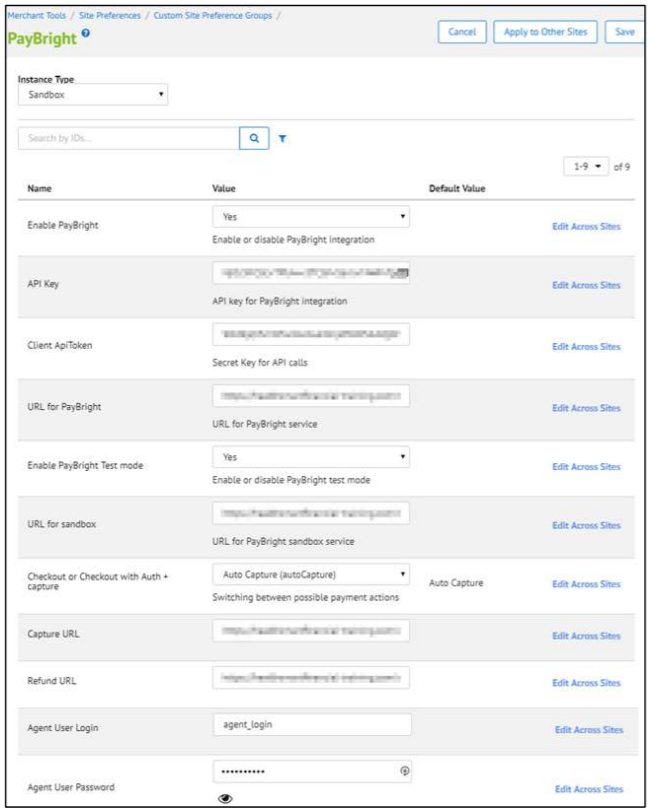Focus the Agent User Password field
The image size is (654, 811).
click(x=313, y=771)
